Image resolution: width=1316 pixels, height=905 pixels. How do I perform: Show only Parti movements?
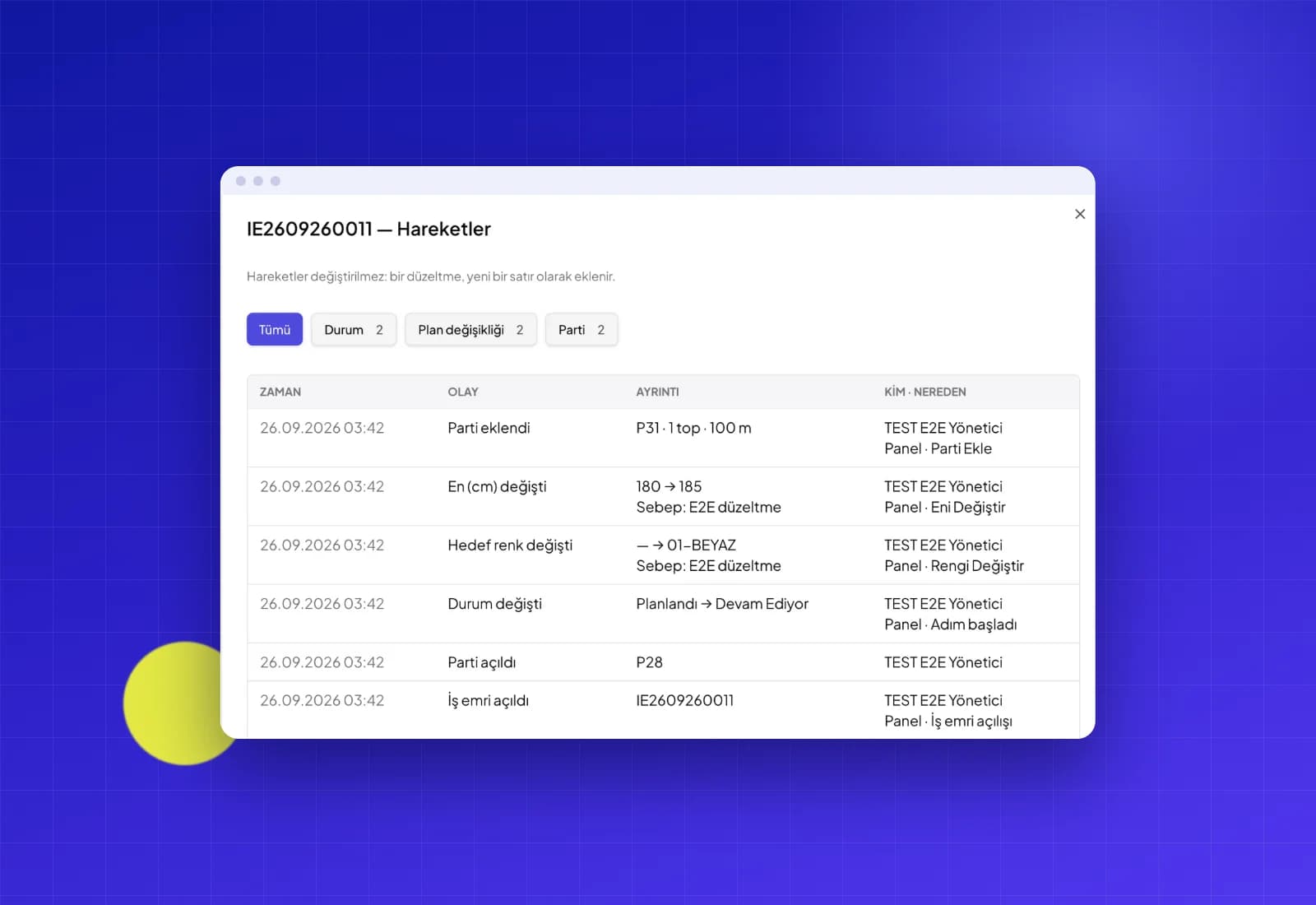click(x=582, y=329)
